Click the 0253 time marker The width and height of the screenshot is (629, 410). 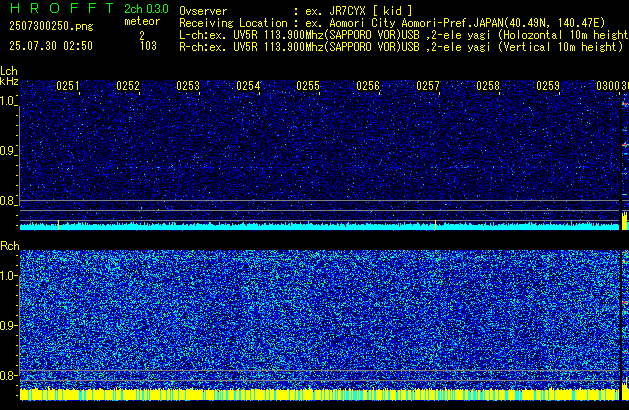click(x=188, y=86)
